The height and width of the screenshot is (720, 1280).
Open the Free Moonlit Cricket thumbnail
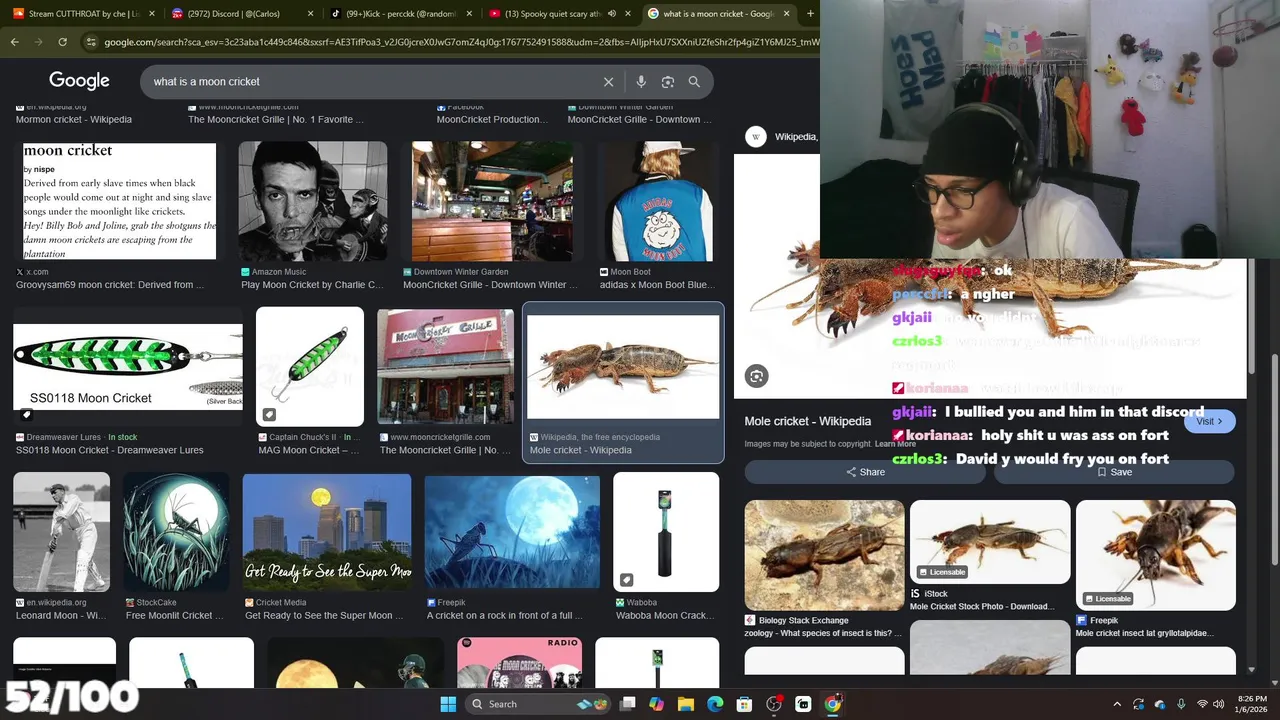point(176,533)
